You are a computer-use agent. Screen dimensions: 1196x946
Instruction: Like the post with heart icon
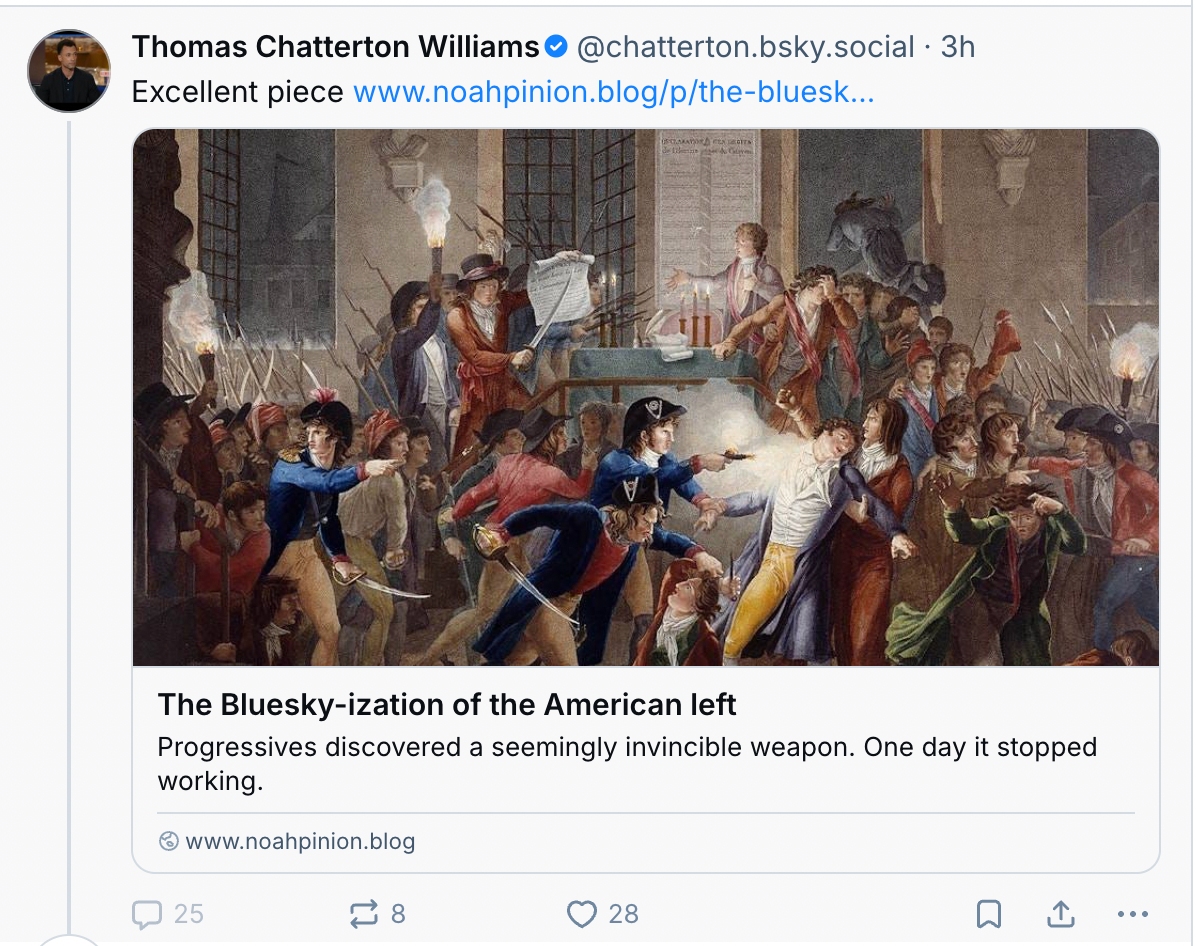coord(581,914)
